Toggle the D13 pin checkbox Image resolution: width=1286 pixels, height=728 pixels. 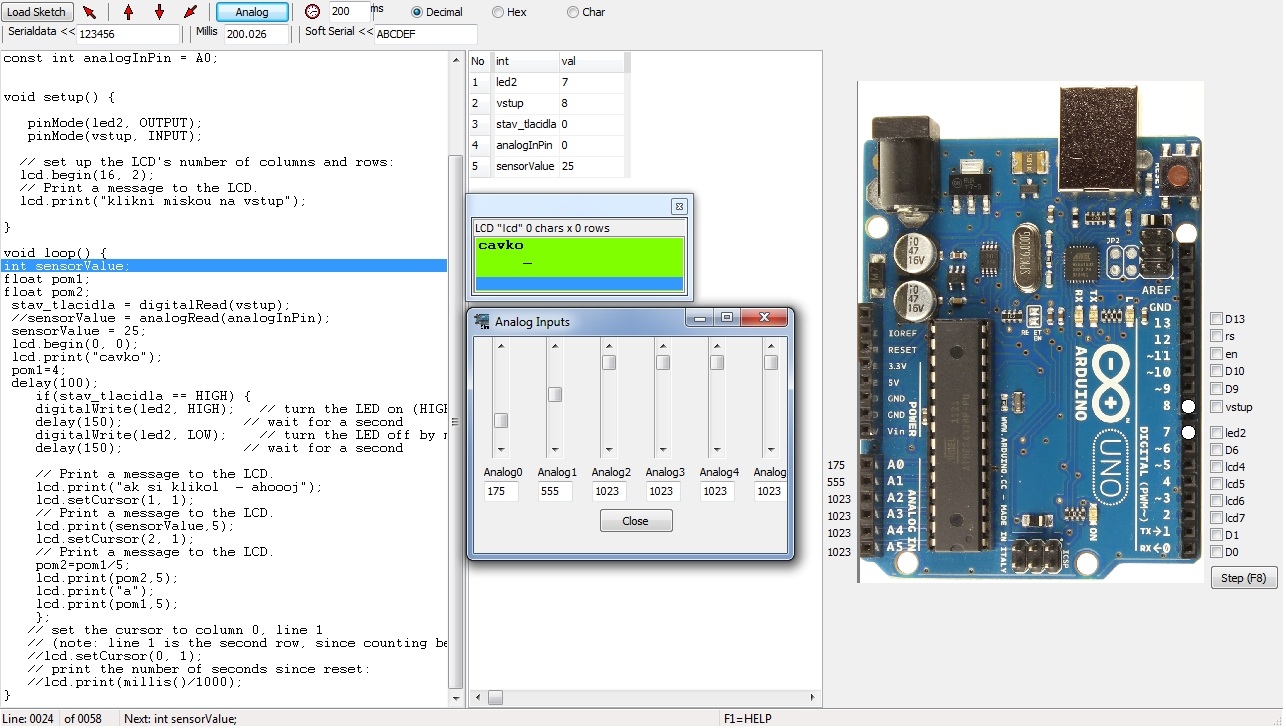coord(1216,319)
